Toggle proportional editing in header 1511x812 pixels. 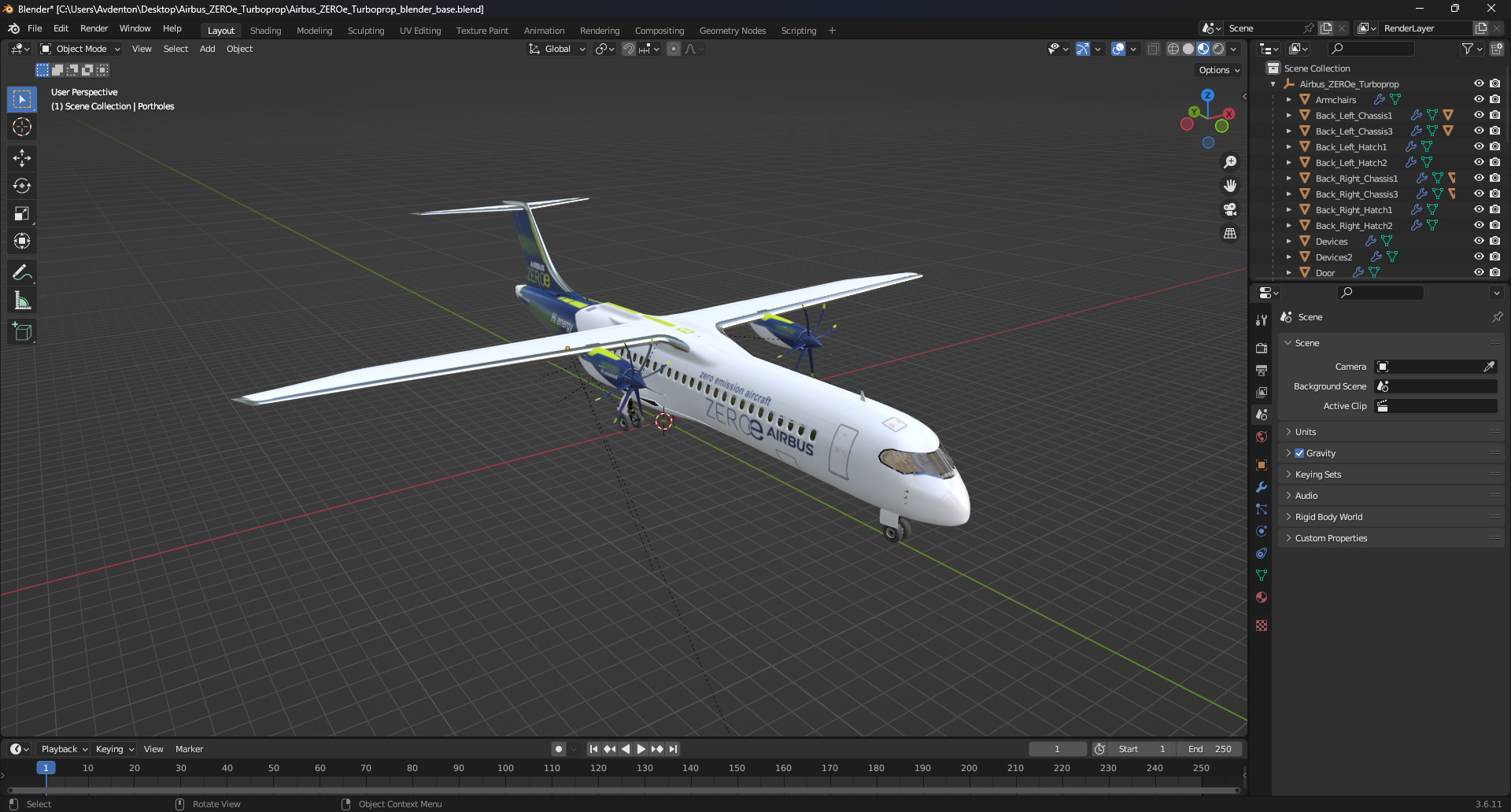click(x=674, y=49)
